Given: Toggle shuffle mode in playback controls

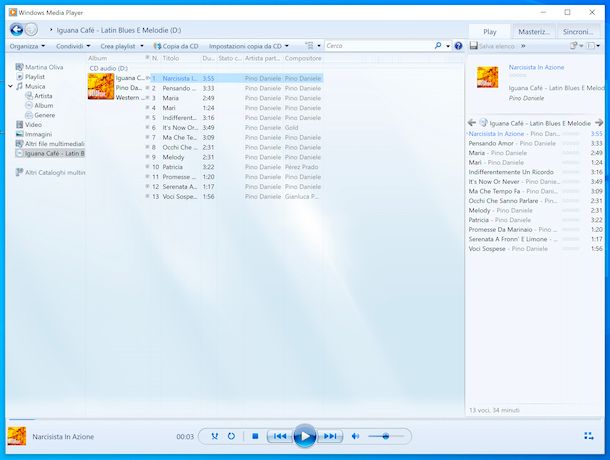Looking at the screenshot, I should click(x=214, y=436).
